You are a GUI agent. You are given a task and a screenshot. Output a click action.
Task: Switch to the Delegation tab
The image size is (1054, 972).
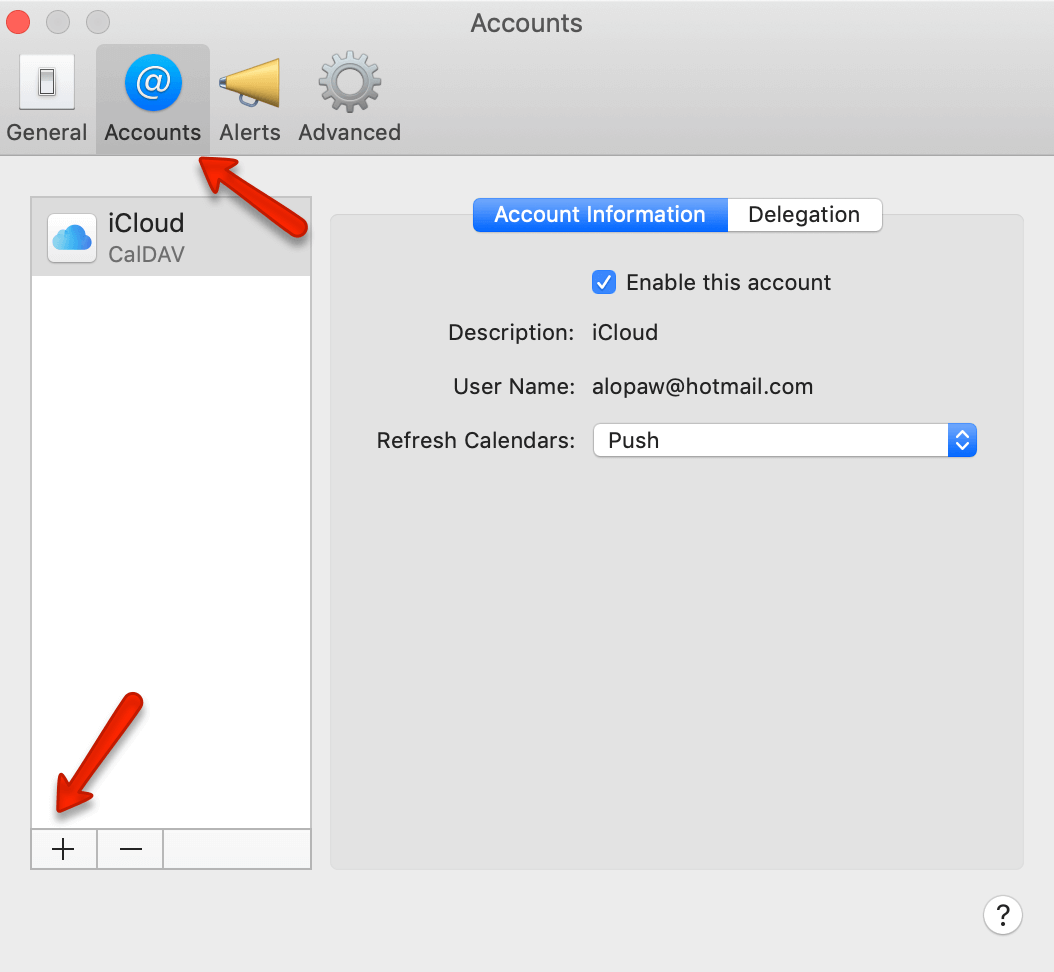pos(804,215)
